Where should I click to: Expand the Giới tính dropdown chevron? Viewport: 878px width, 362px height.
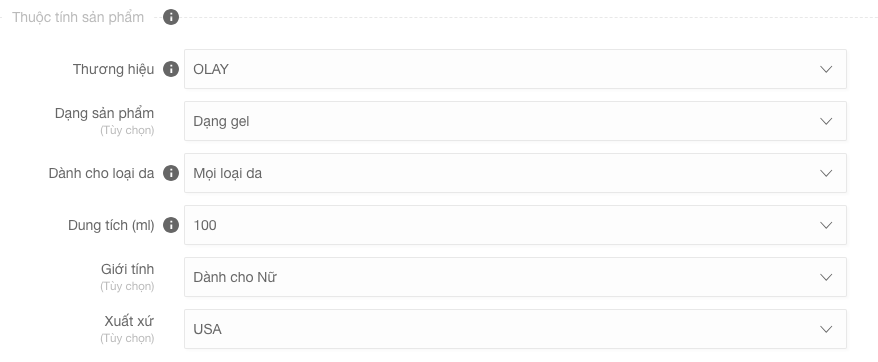pyautogui.click(x=826, y=277)
